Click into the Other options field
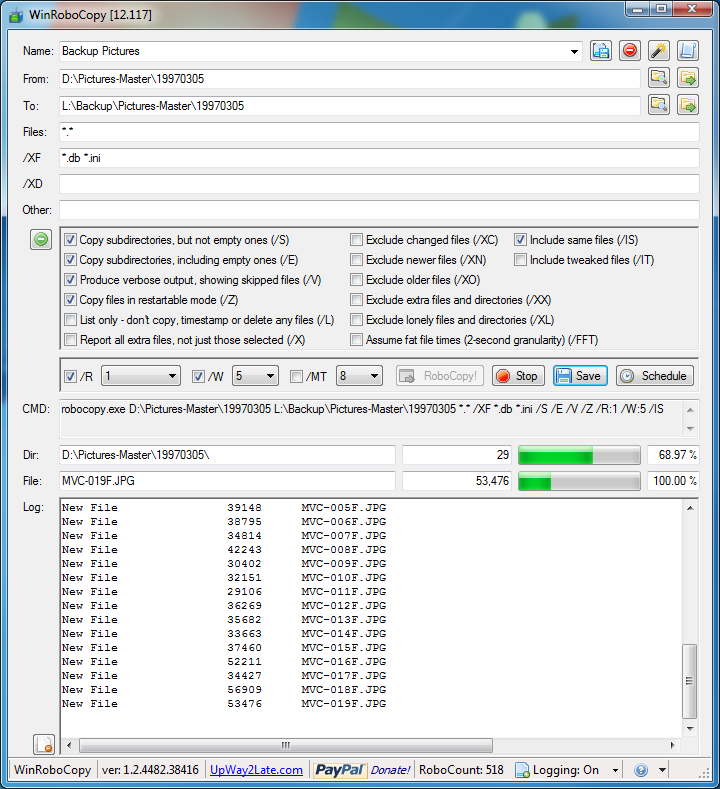This screenshot has width=720, height=789. point(379,210)
